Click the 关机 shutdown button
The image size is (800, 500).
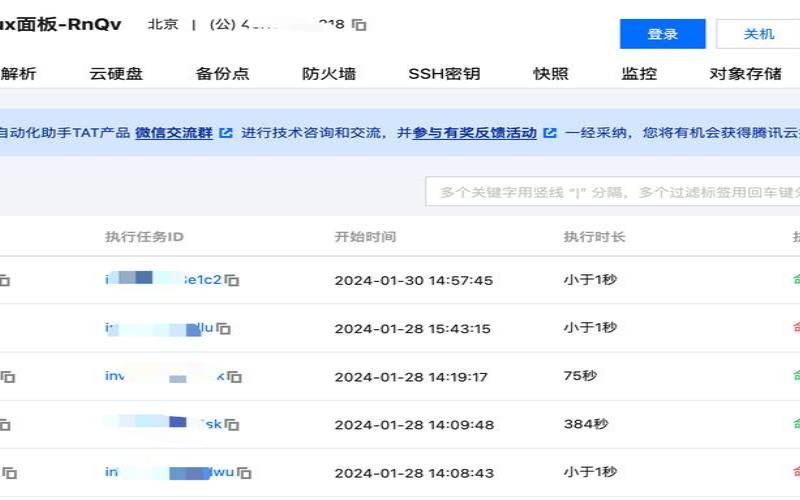(758, 34)
